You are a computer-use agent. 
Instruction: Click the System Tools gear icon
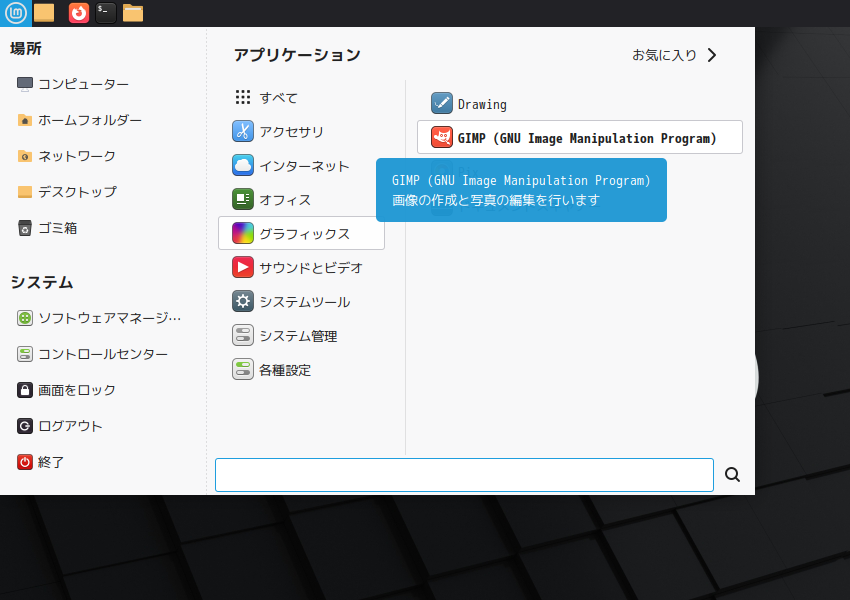(243, 301)
